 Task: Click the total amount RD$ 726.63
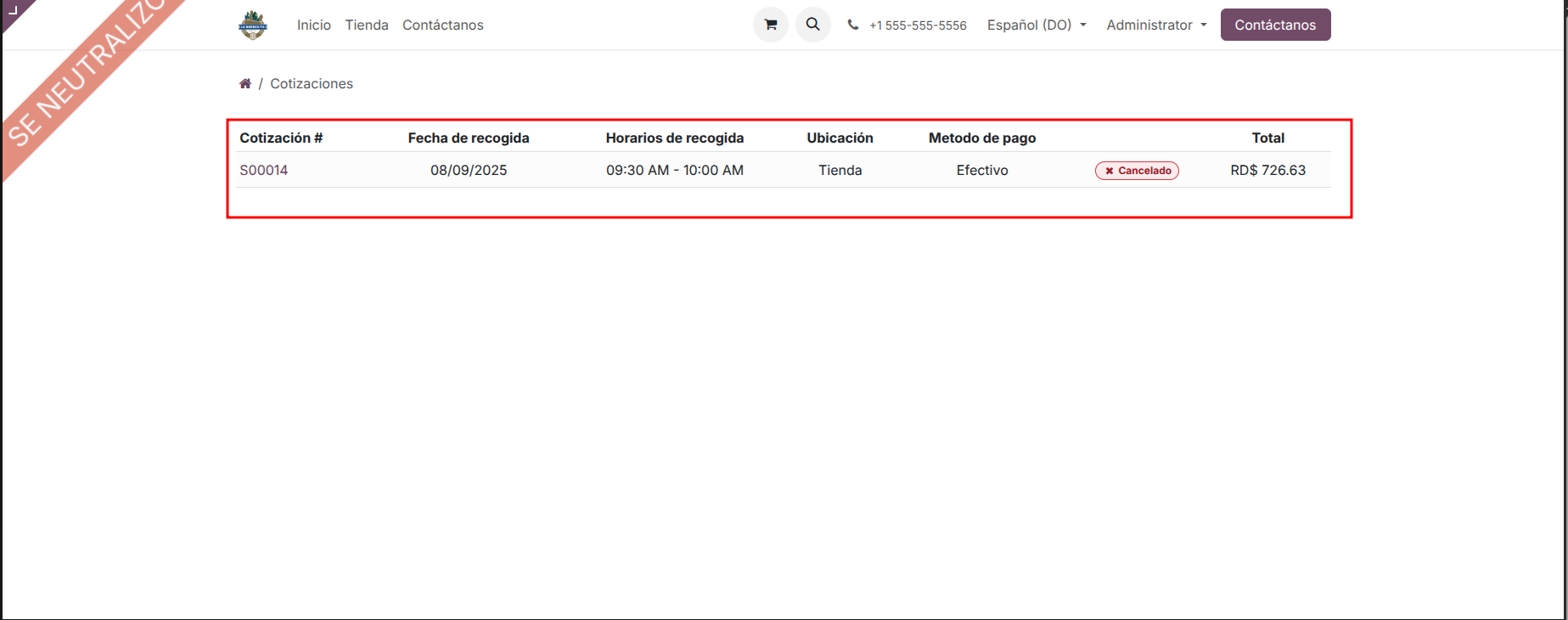(1267, 171)
